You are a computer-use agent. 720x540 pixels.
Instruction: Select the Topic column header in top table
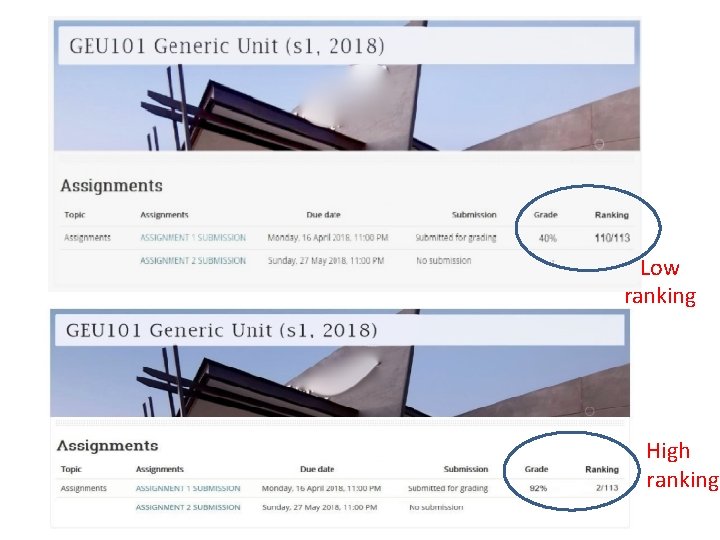(x=75, y=214)
